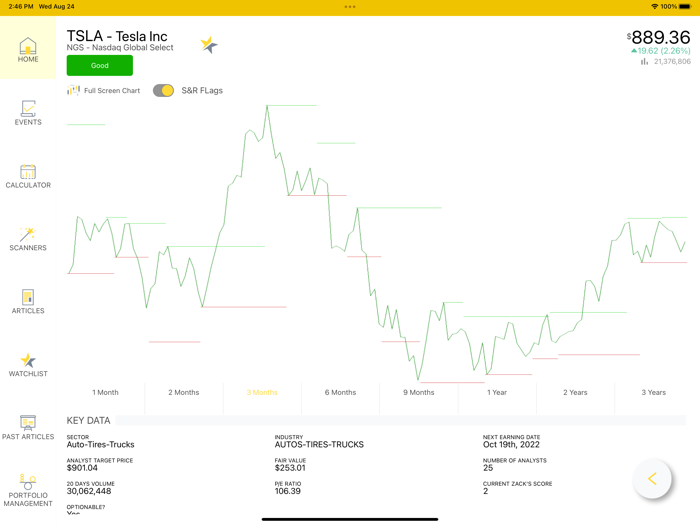Screen dimensions: 700x525
Task: Toggle the S&R Flags switch
Action: tap(163, 90)
